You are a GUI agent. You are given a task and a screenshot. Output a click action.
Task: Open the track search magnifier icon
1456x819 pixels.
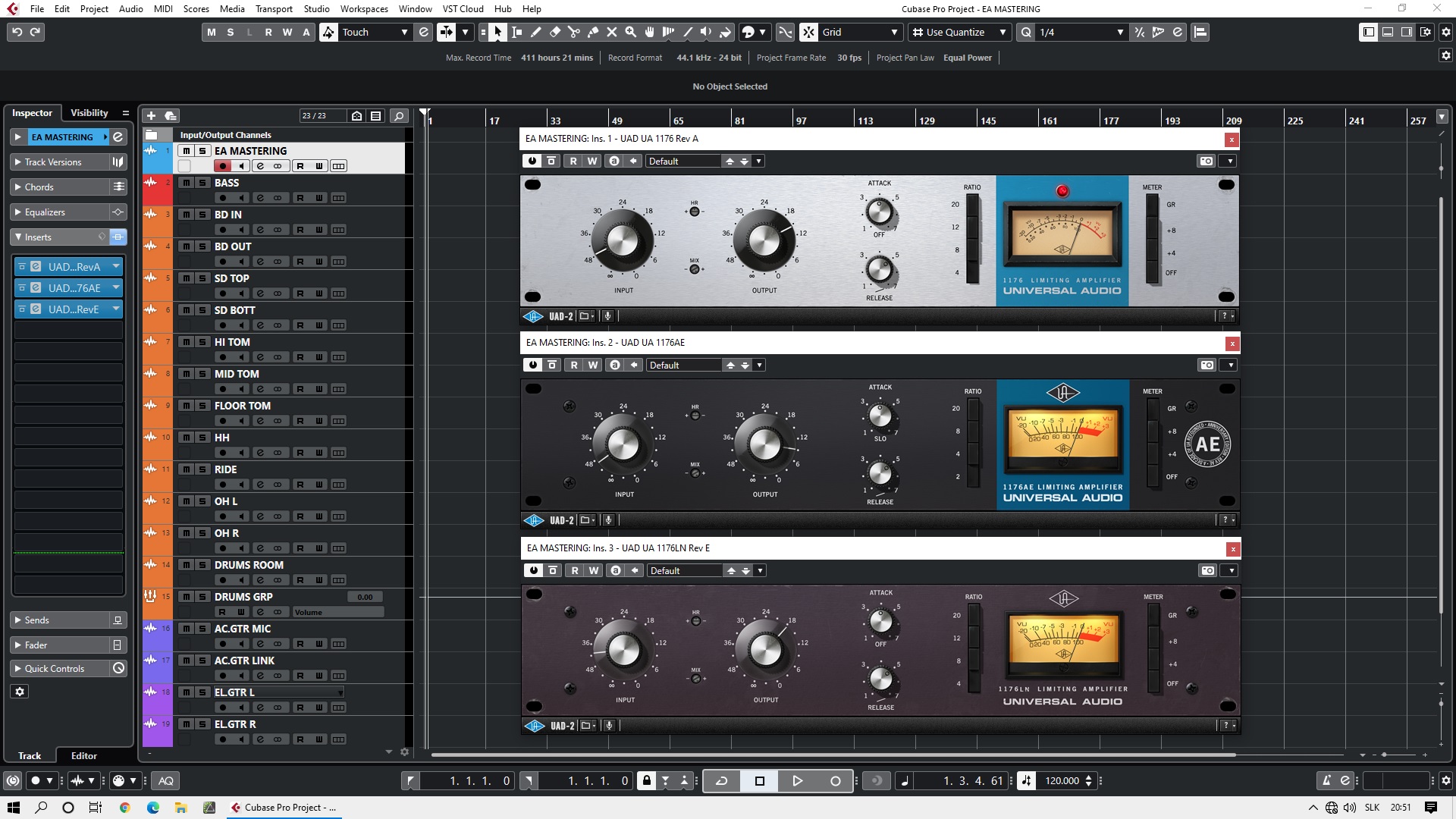(x=399, y=115)
